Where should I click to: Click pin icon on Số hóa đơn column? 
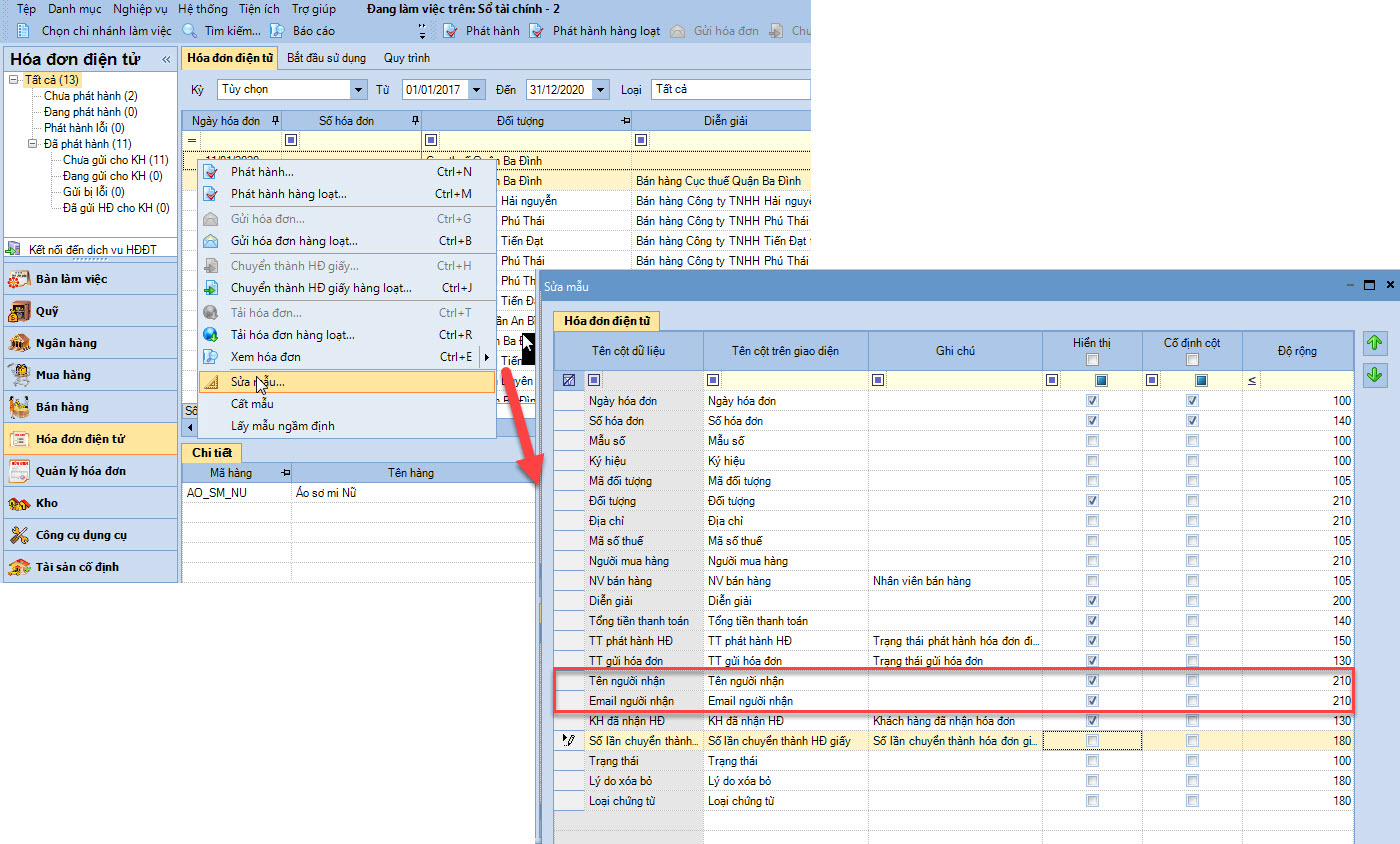pyautogui.click(x=415, y=121)
